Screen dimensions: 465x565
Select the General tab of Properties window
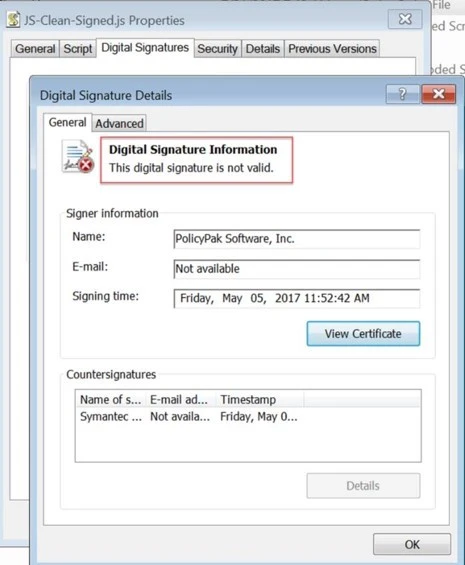(35, 49)
